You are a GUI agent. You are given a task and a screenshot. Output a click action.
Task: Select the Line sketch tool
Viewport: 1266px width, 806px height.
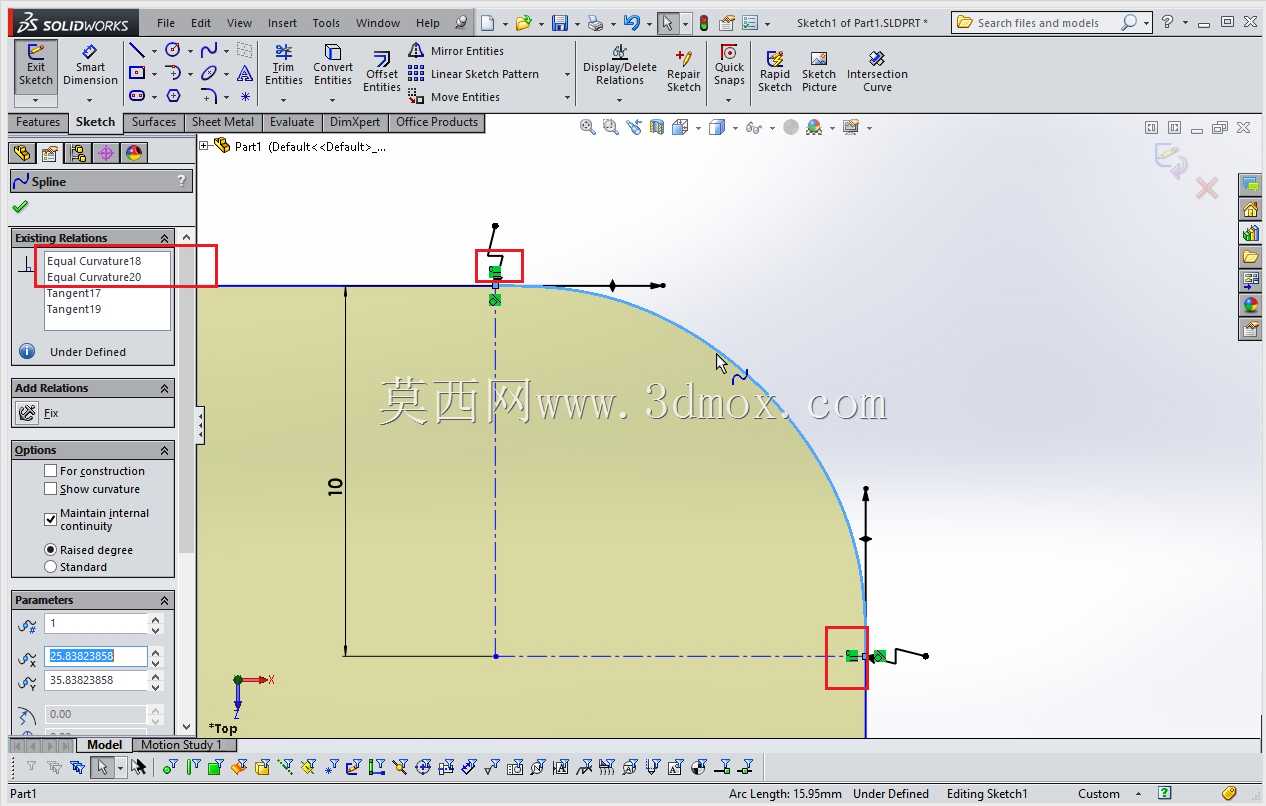(x=137, y=50)
